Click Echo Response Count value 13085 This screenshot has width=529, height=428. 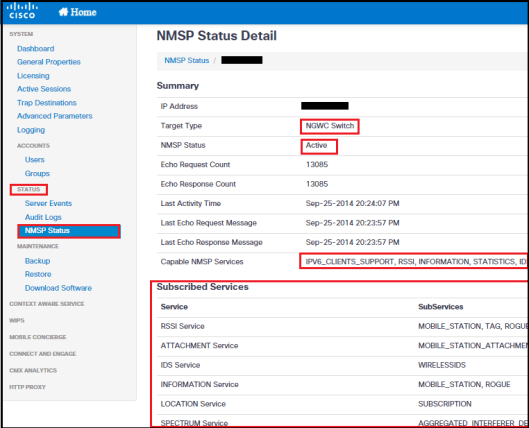[317, 184]
